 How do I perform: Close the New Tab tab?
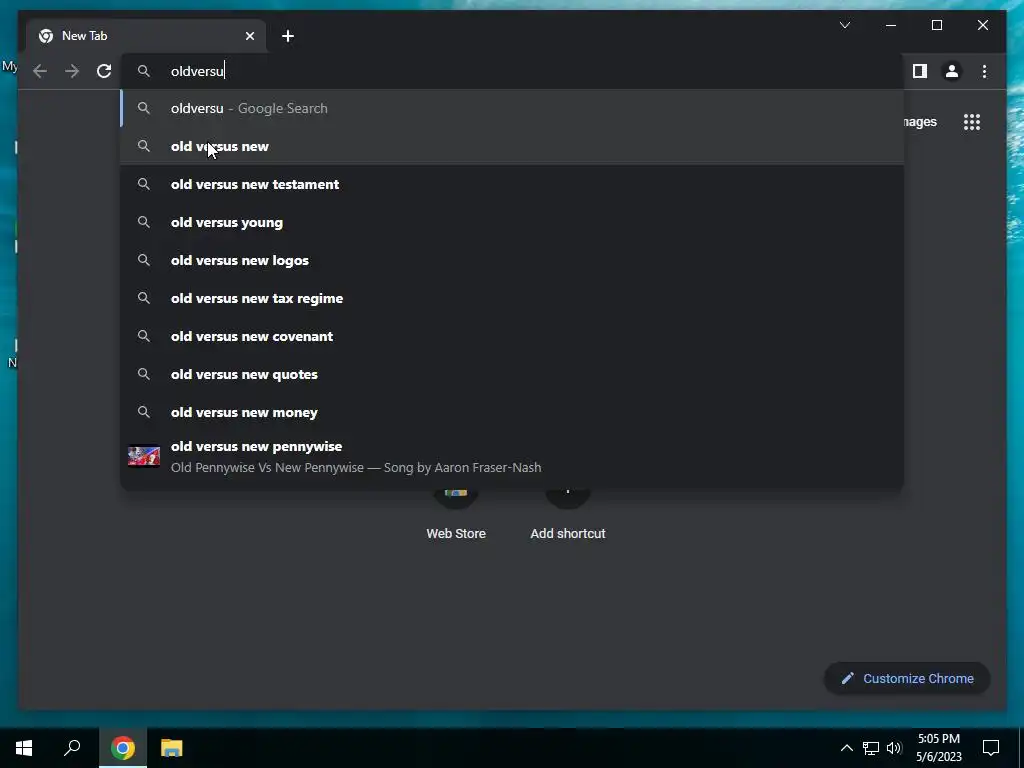click(249, 36)
